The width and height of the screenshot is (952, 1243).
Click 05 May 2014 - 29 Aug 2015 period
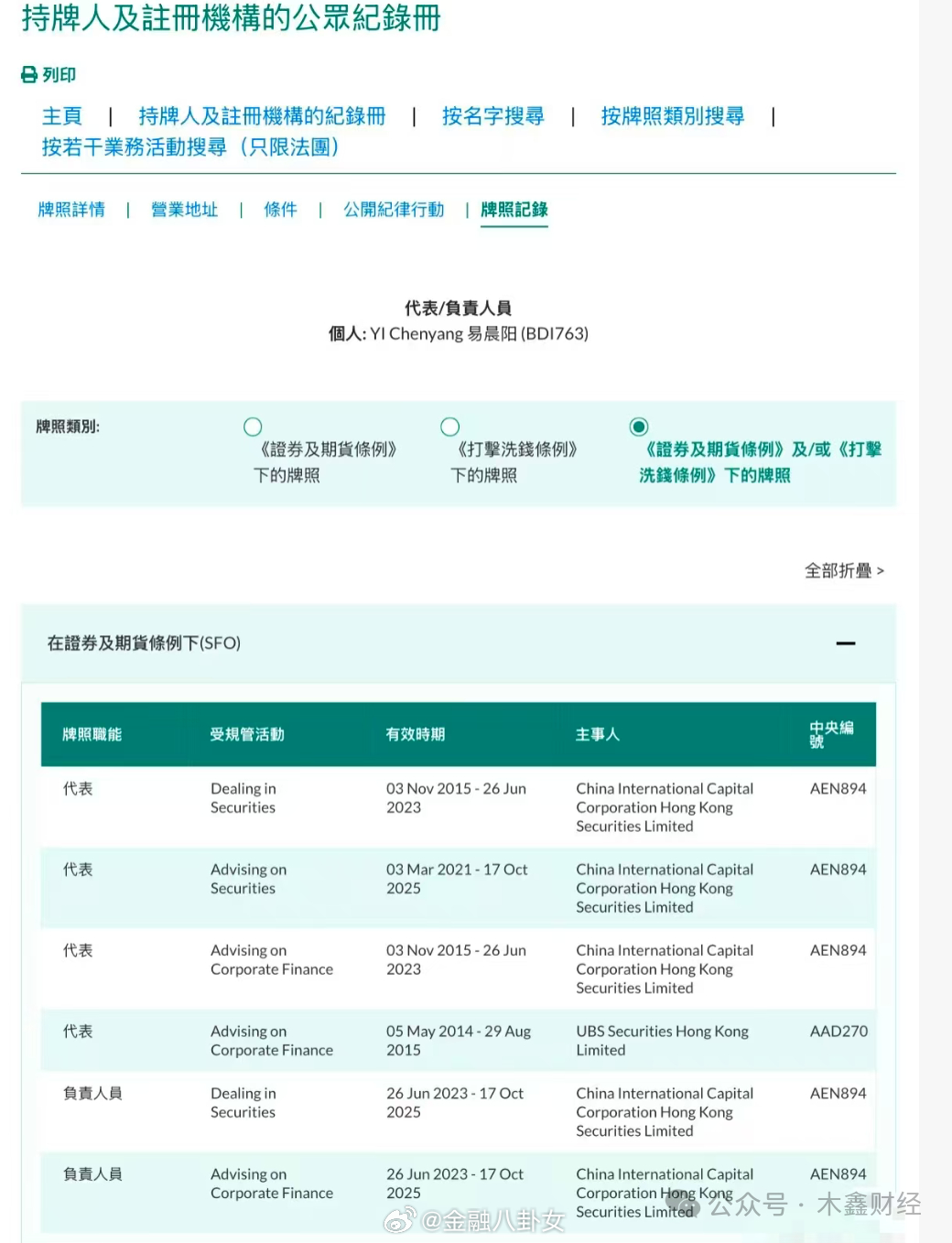tap(458, 1041)
